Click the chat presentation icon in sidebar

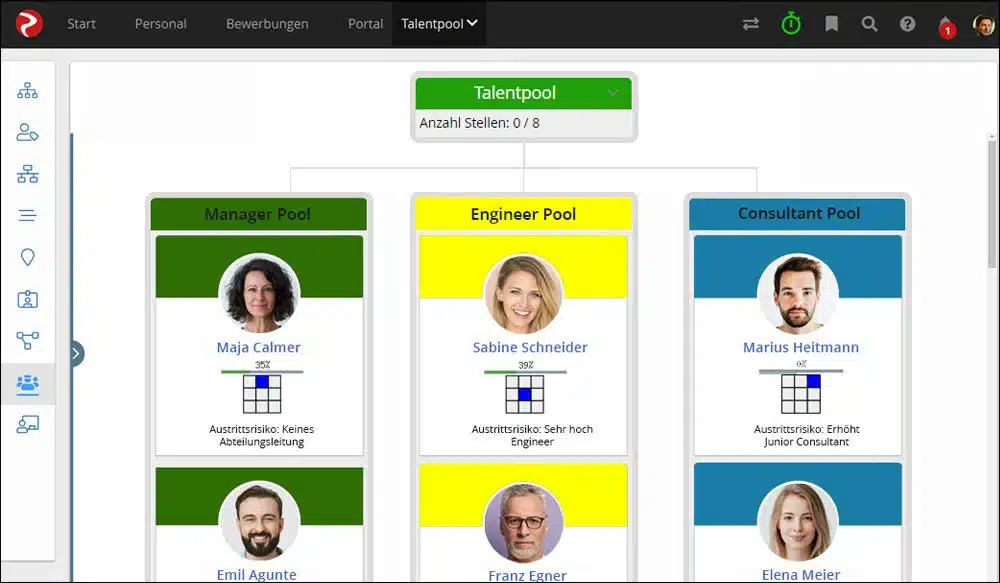tap(27, 424)
